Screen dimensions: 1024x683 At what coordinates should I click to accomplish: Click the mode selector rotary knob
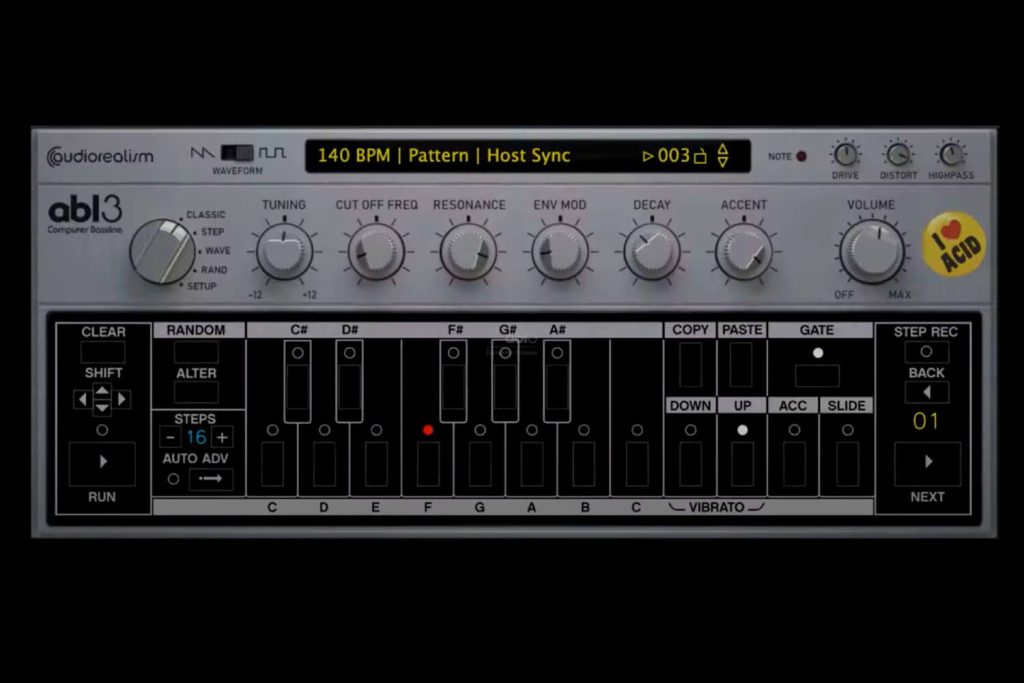tap(162, 251)
